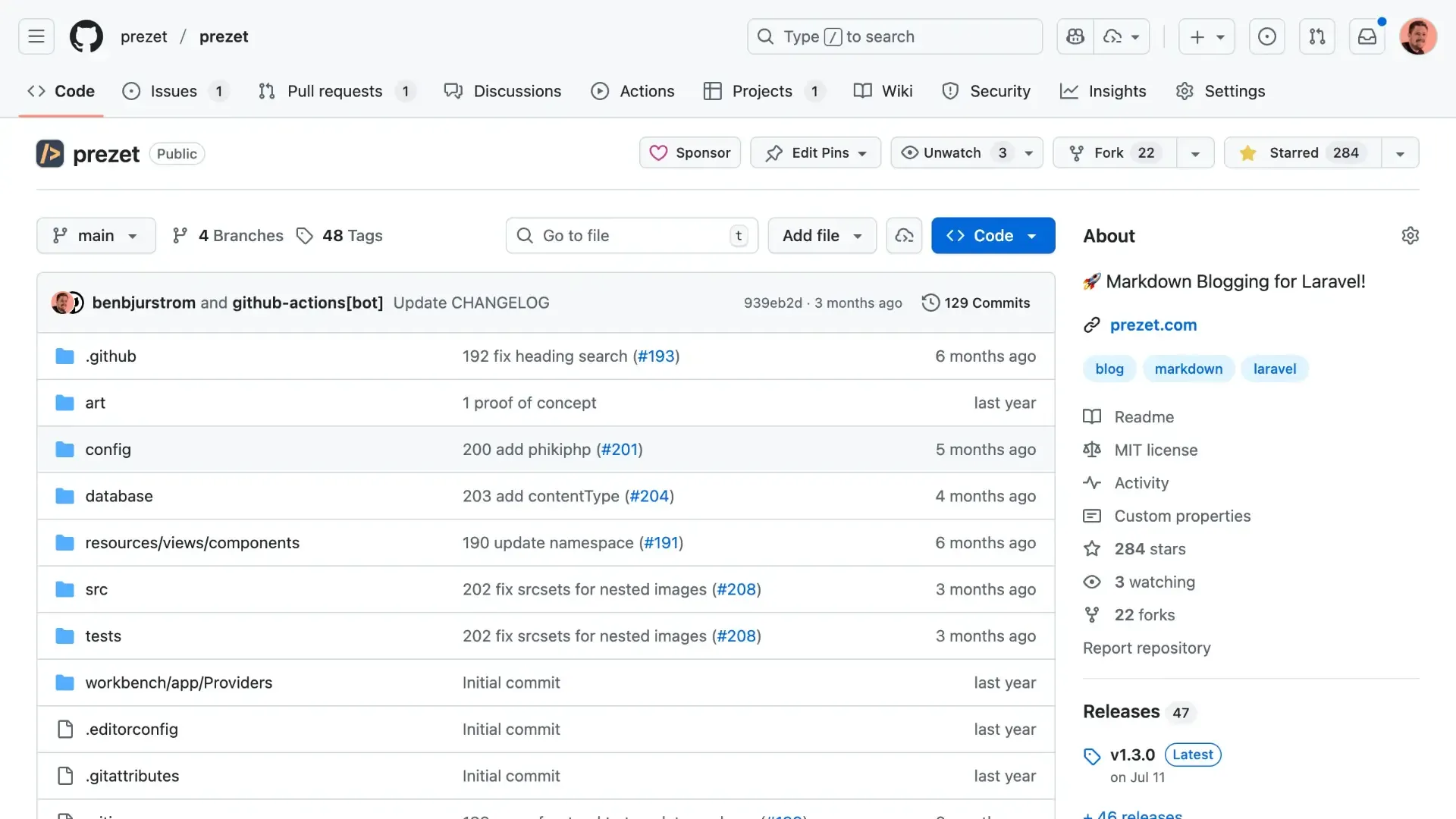Viewport: 1456px width, 819px height.
Task: Open the Add file dropdown
Action: (x=822, y=236)
